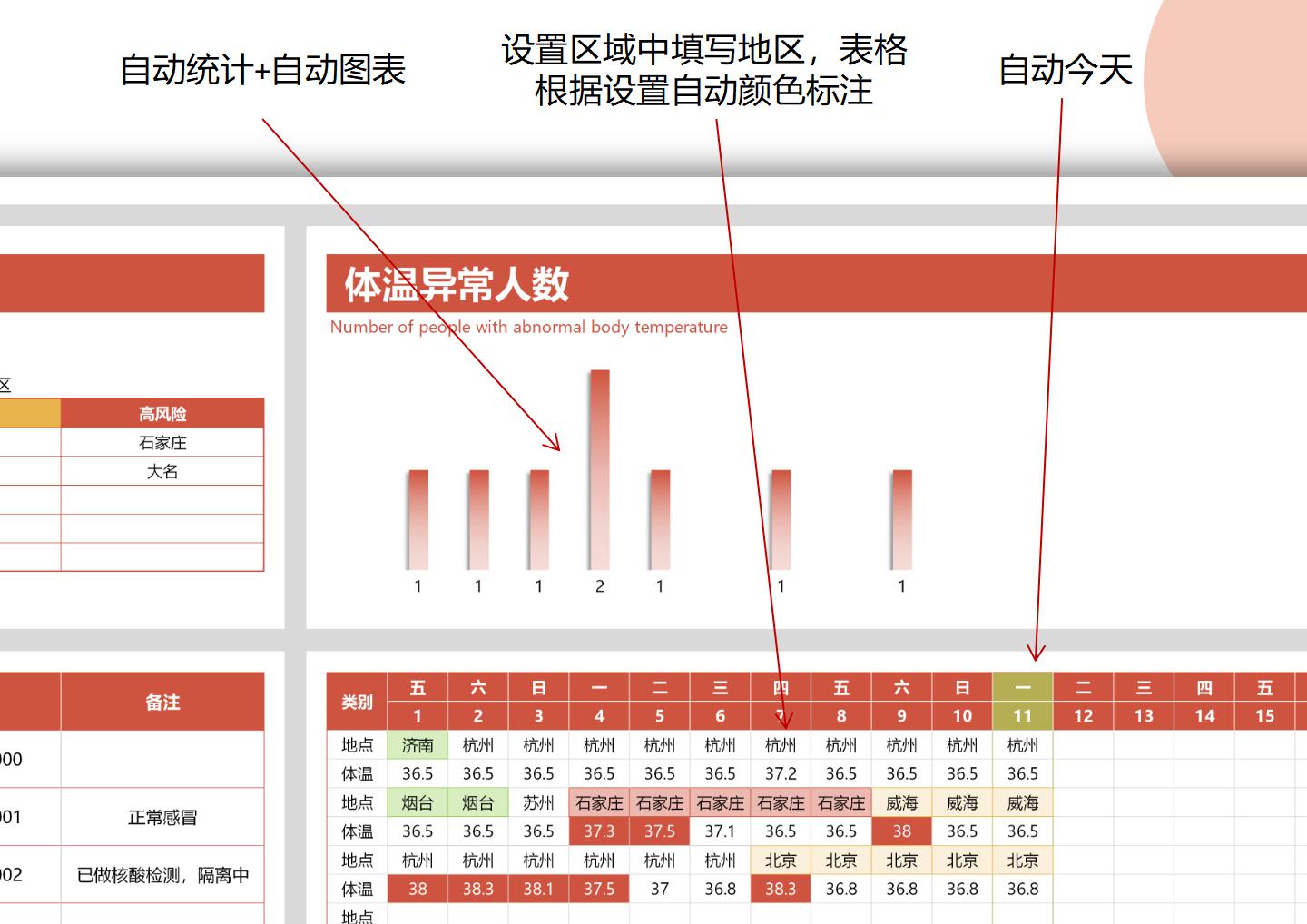This screenshot has height=924, width=1307.
Task: Click the red 38.1 temperature cell
Action: click(x=538, y=889)
